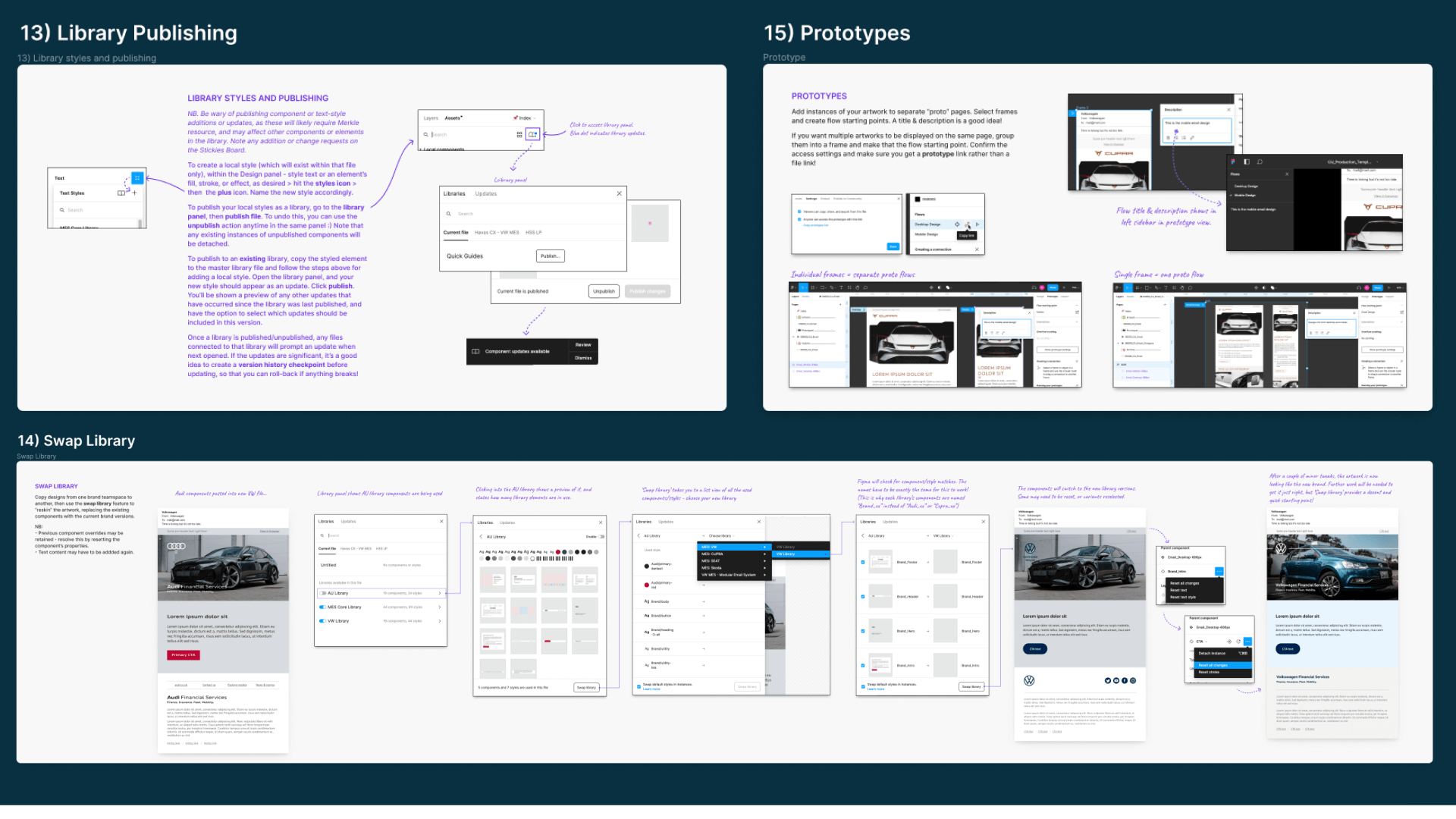Image resolution: width=1456 pixels, height=819 pixels.
Task: Click the blue styles icon in Text panel
Action: tap(137, 178)
